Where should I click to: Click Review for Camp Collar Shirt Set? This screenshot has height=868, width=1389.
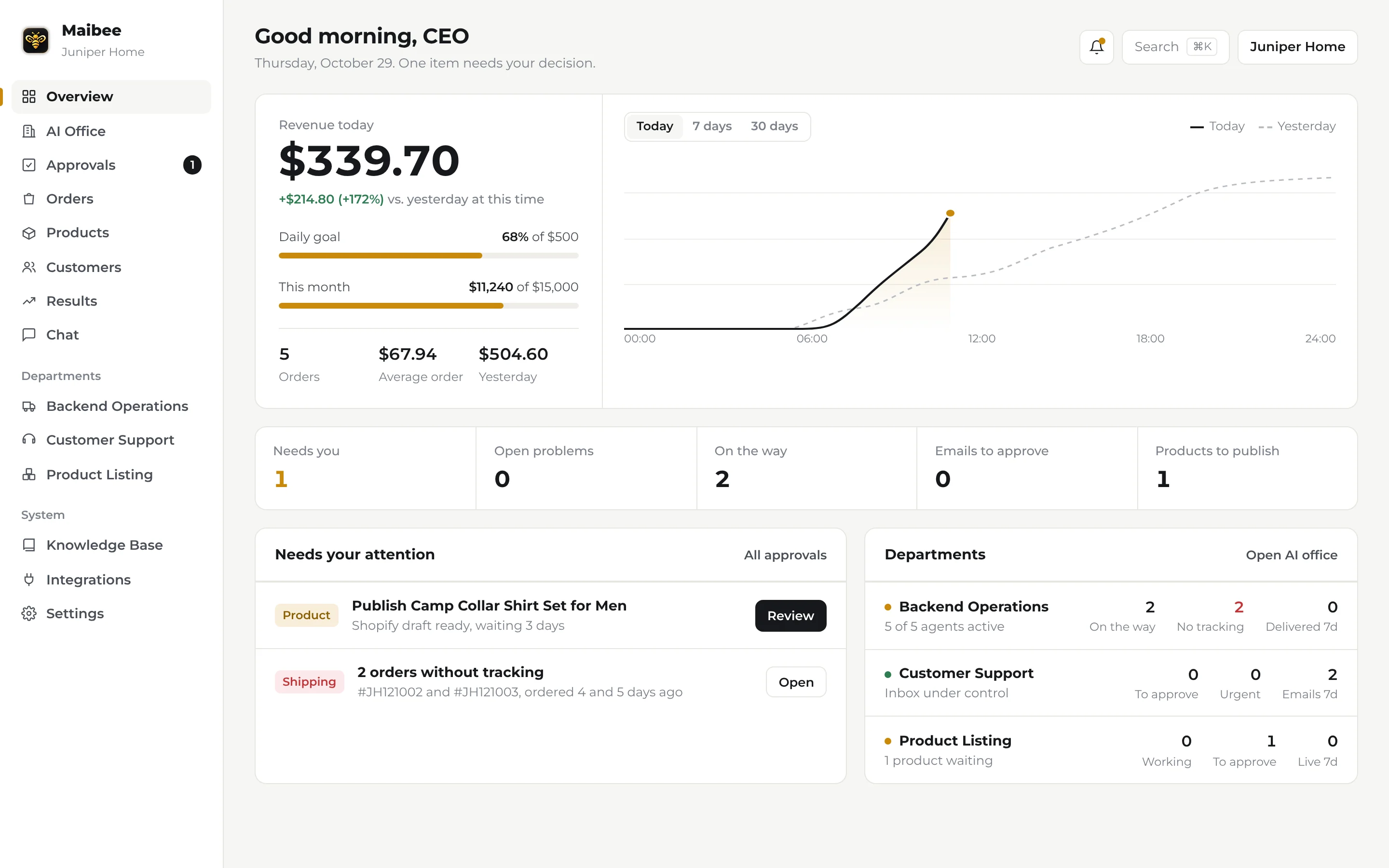[790, 615]
